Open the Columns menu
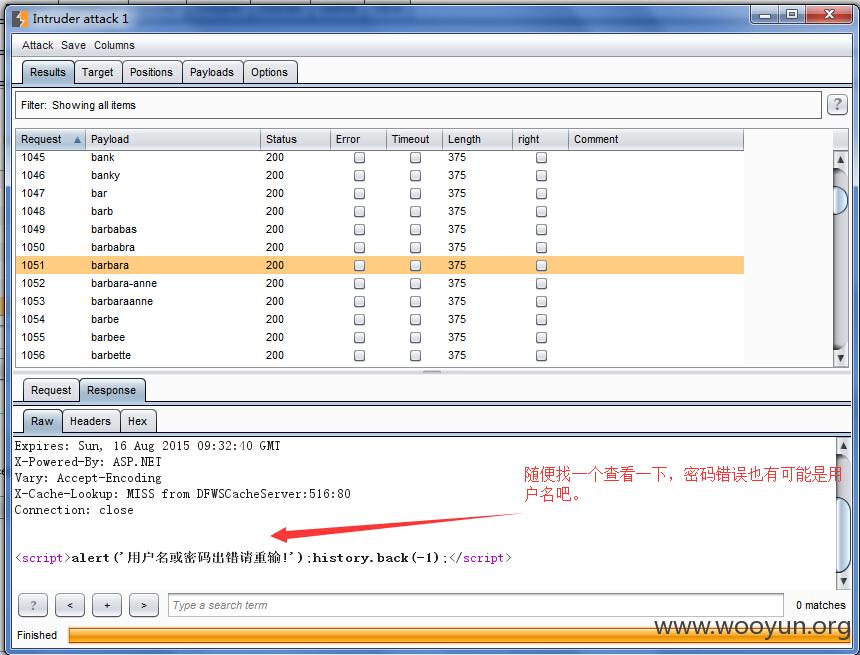 [114, 45]
